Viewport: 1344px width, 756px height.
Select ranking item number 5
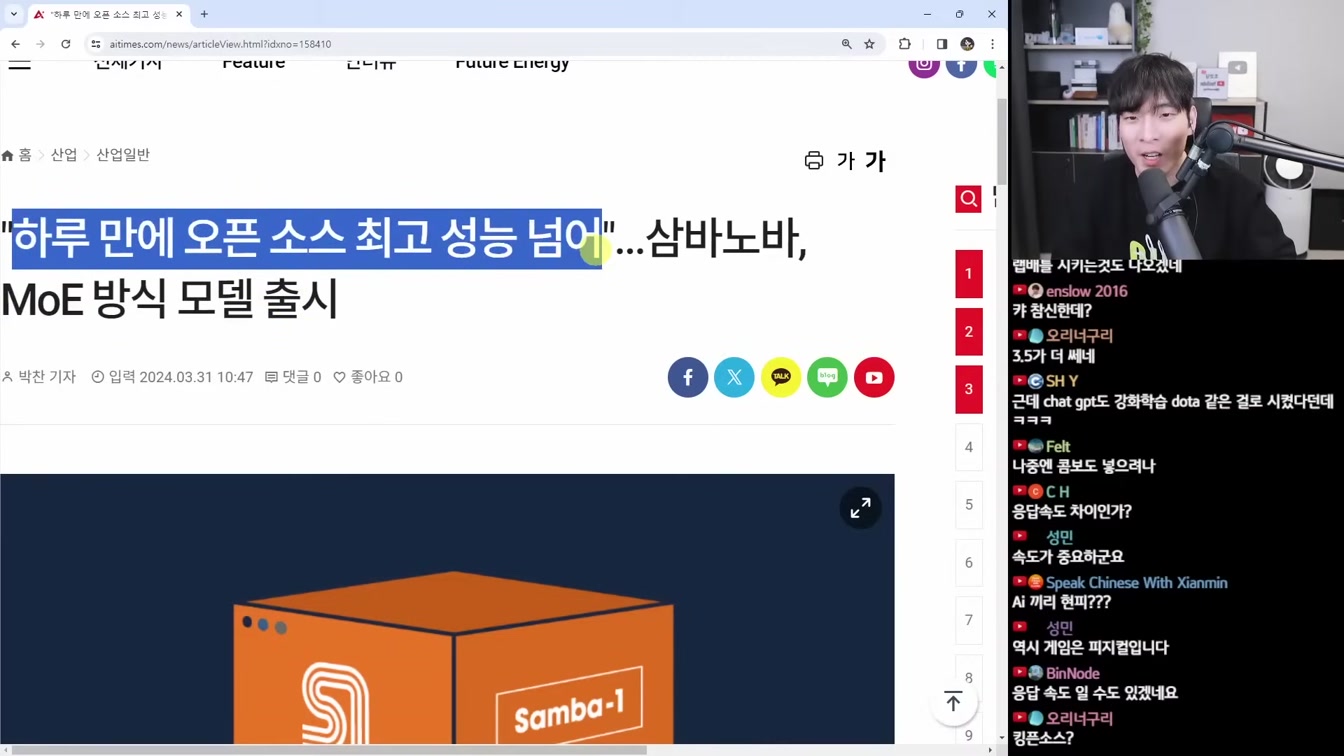click(969, 505)
